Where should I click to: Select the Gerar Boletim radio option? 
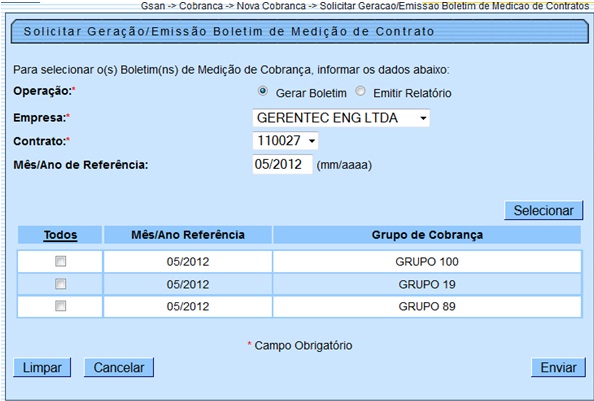[x=263, y=91]
